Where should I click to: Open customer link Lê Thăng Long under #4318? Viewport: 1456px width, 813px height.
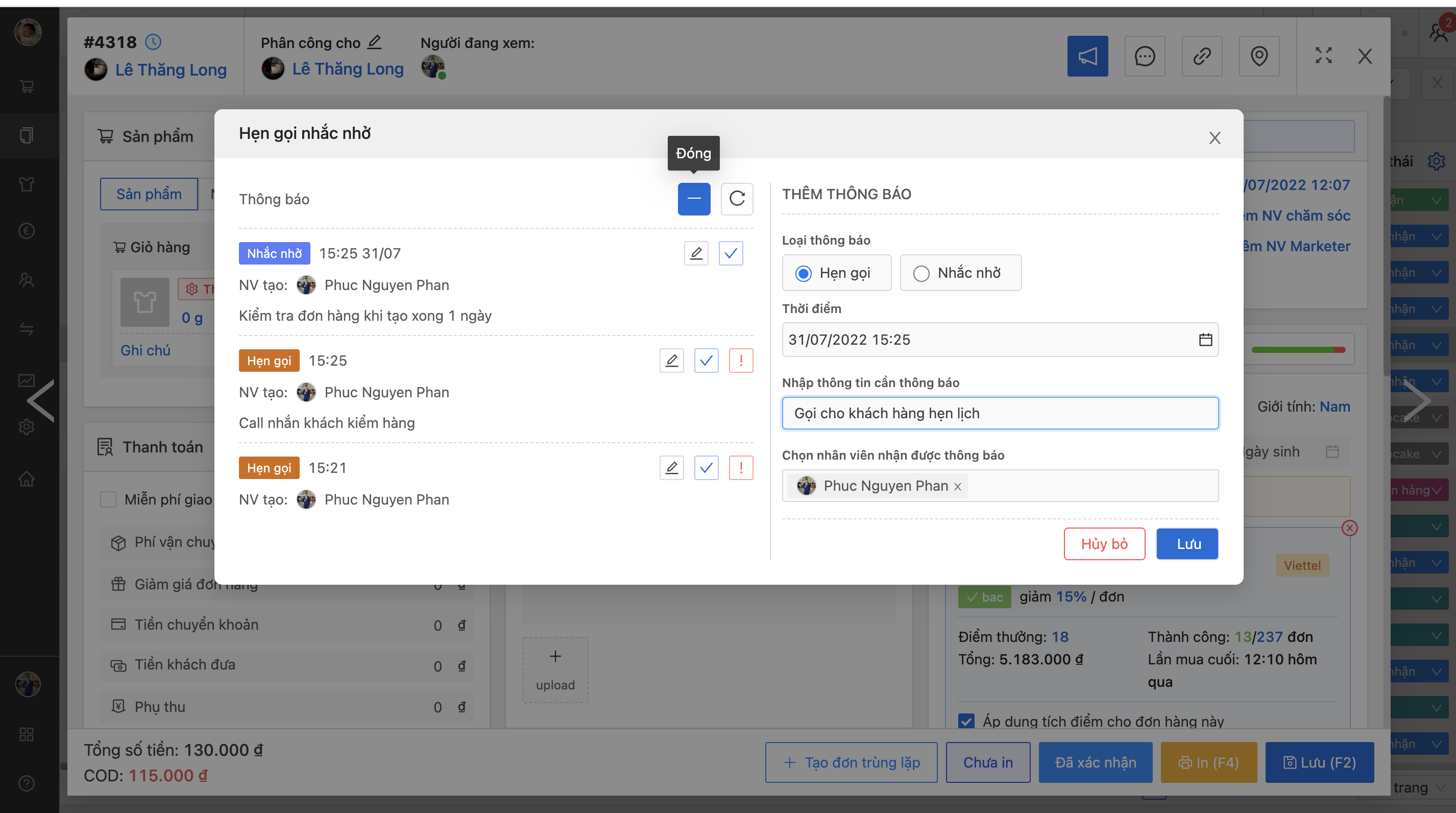pyautogui.click(x=171, y=69)
